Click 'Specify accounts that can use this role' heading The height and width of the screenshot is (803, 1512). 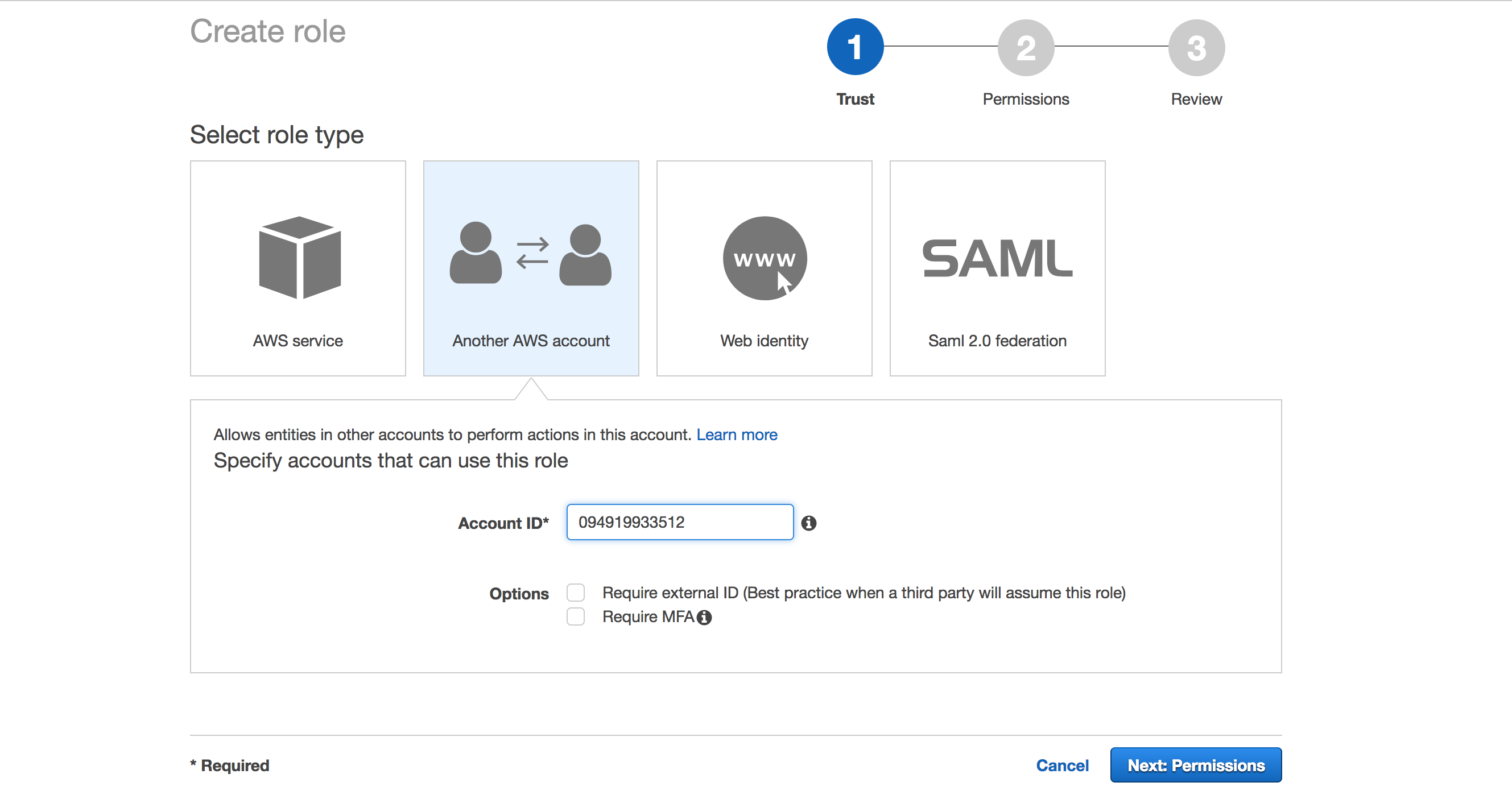click(391, 461)
